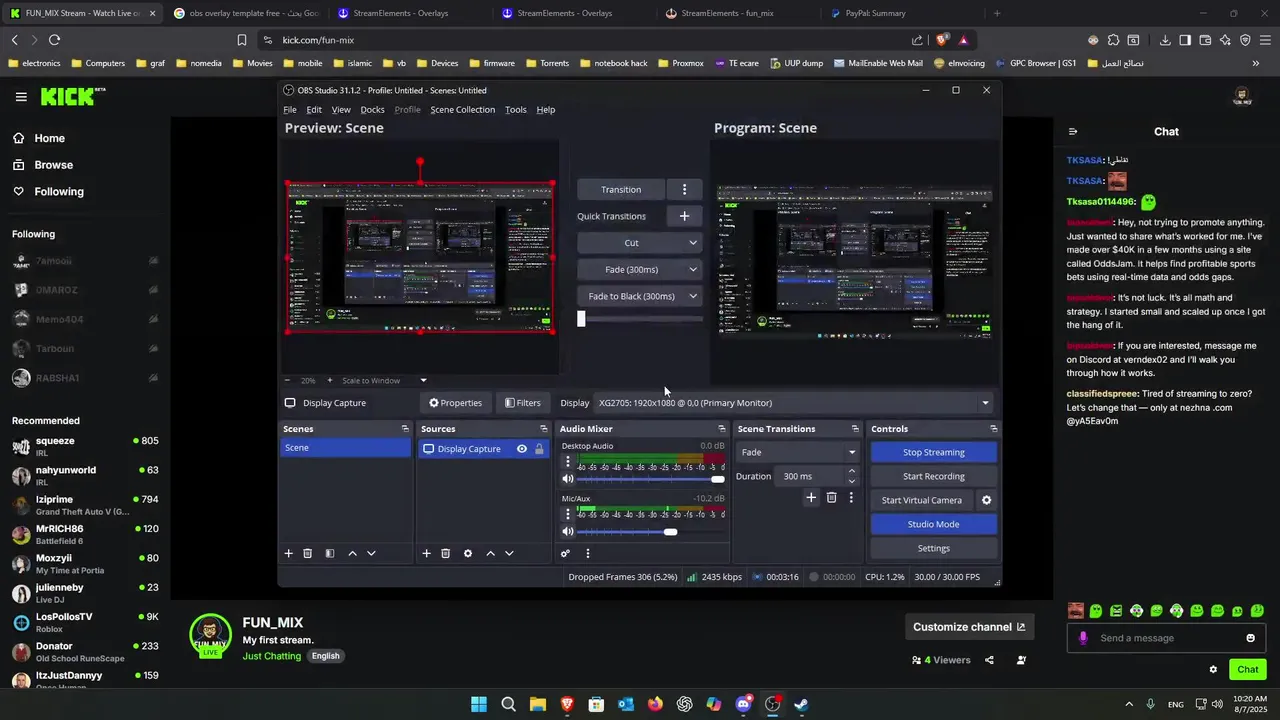Move source down in Sources panel
The height and width of the screenshot is (720, 1280).
coord(509,553)
